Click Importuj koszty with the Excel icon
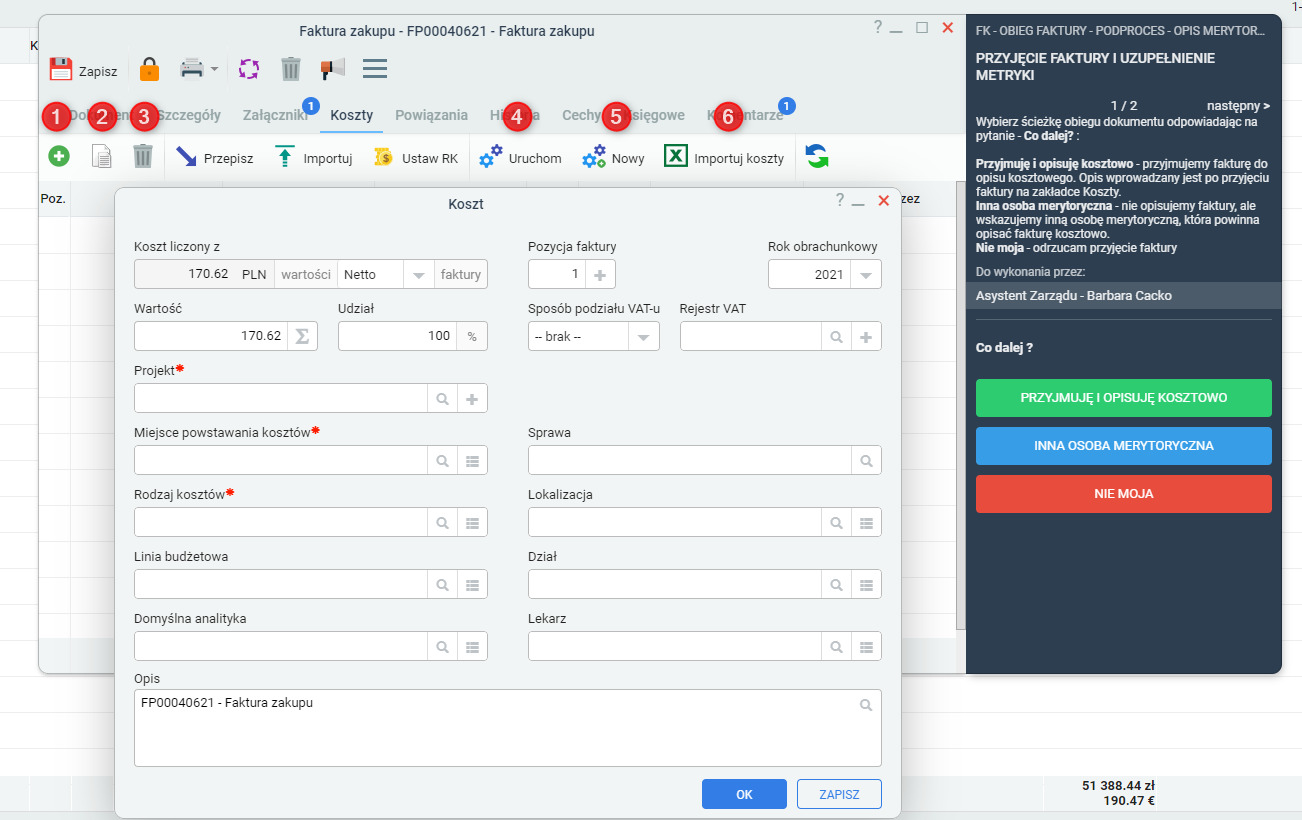 pos(724,158)
